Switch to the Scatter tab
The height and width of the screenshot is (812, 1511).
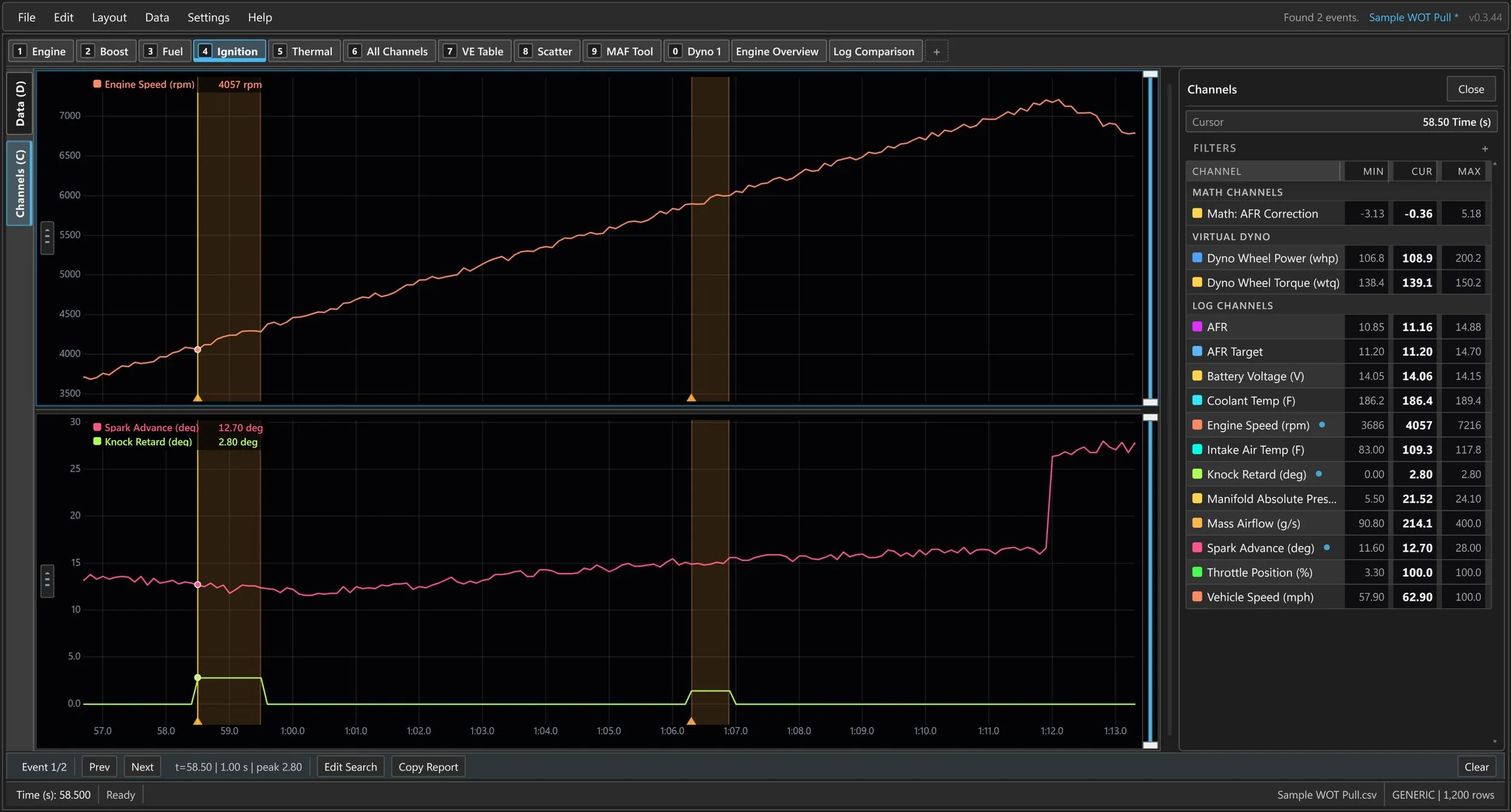tap(547, 51)
